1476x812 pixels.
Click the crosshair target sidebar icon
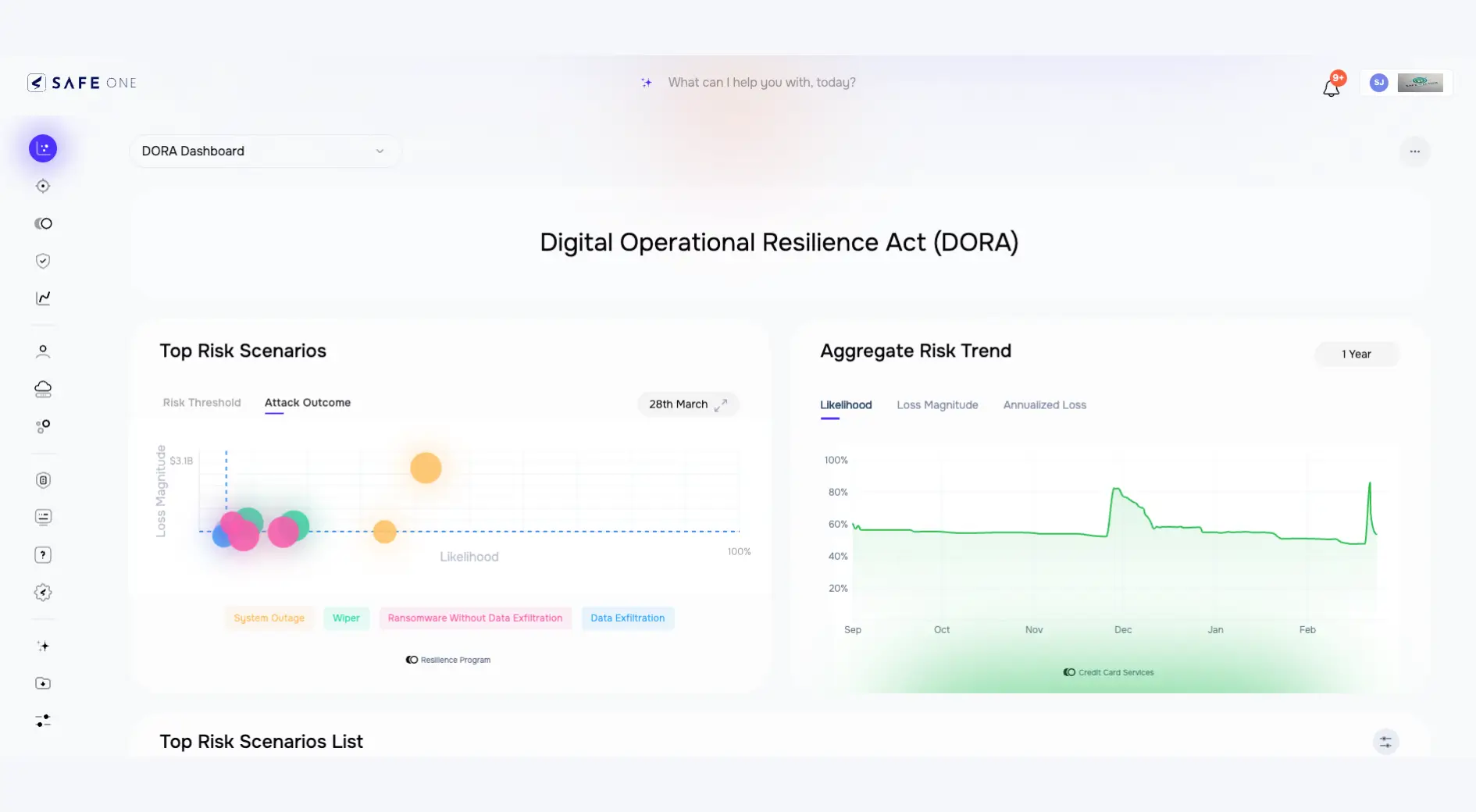pyautogui.click(x=43, y=186)
